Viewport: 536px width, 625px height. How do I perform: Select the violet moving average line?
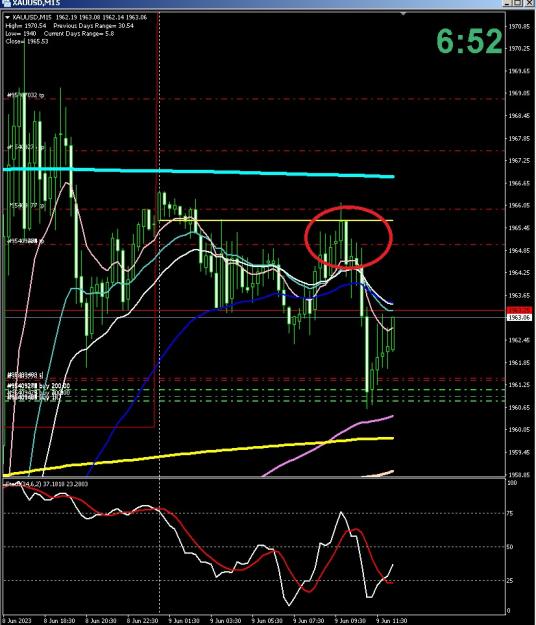[328, 446]
